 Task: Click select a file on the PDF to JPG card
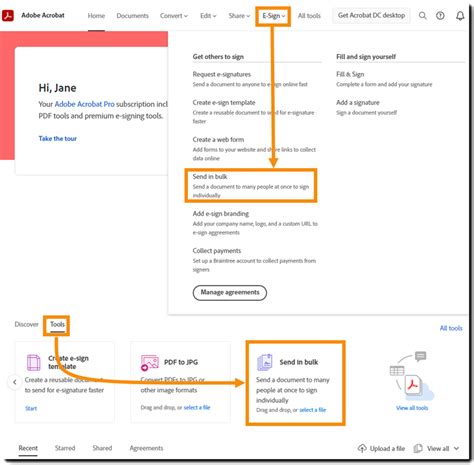click(197, 407)
